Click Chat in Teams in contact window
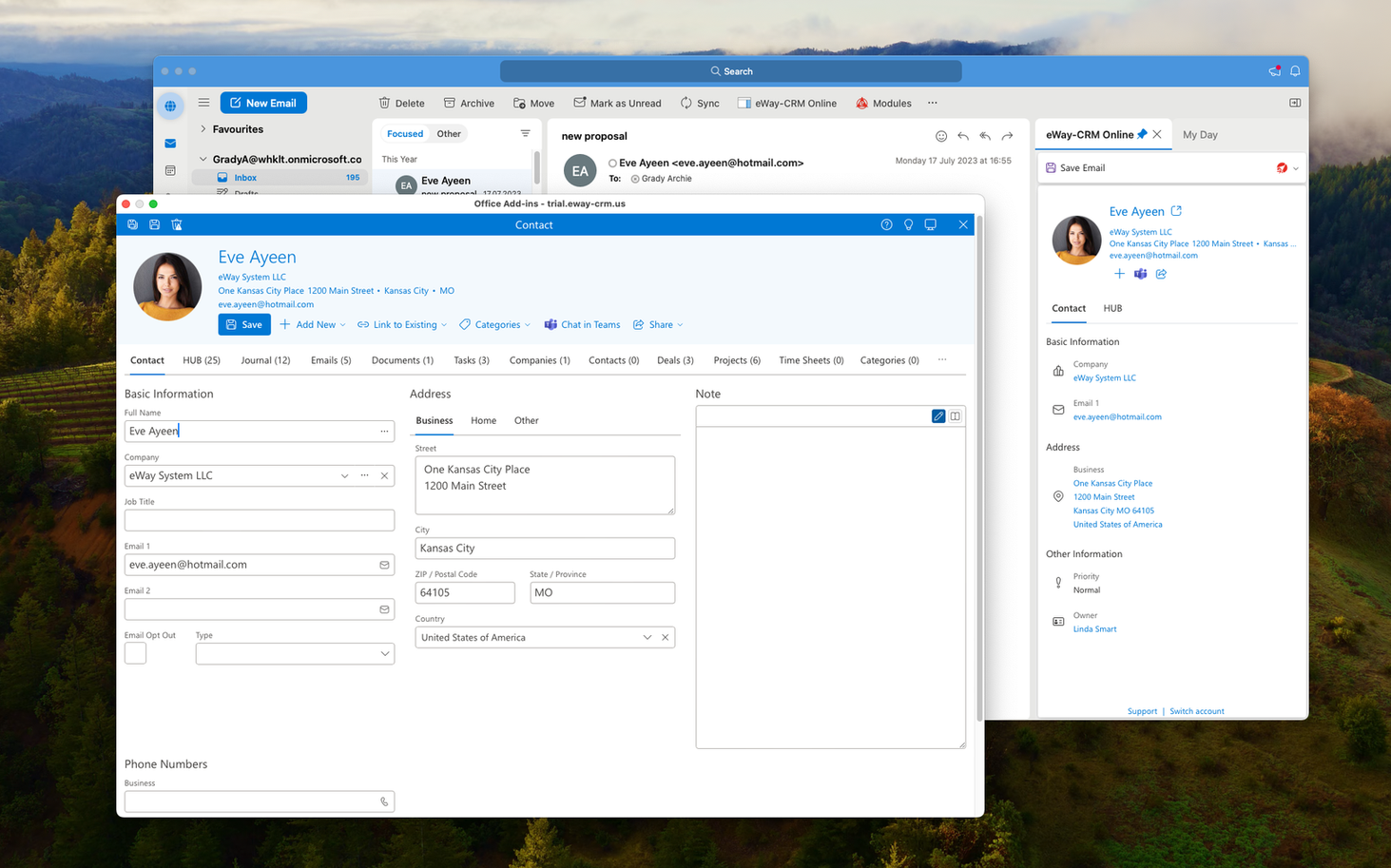 point(582,325)
